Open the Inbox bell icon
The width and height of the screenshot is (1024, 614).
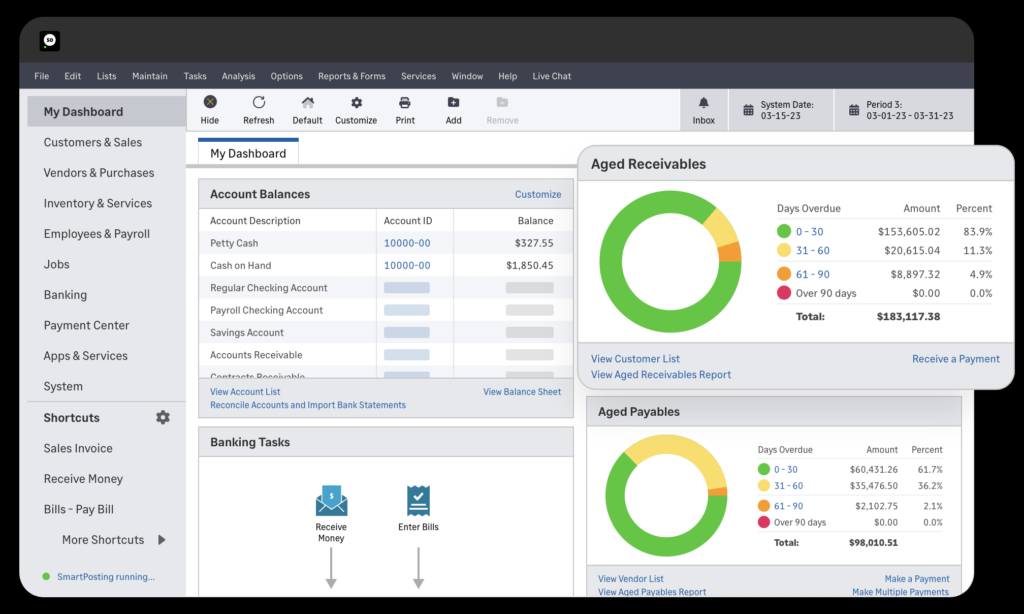[704, 102]
